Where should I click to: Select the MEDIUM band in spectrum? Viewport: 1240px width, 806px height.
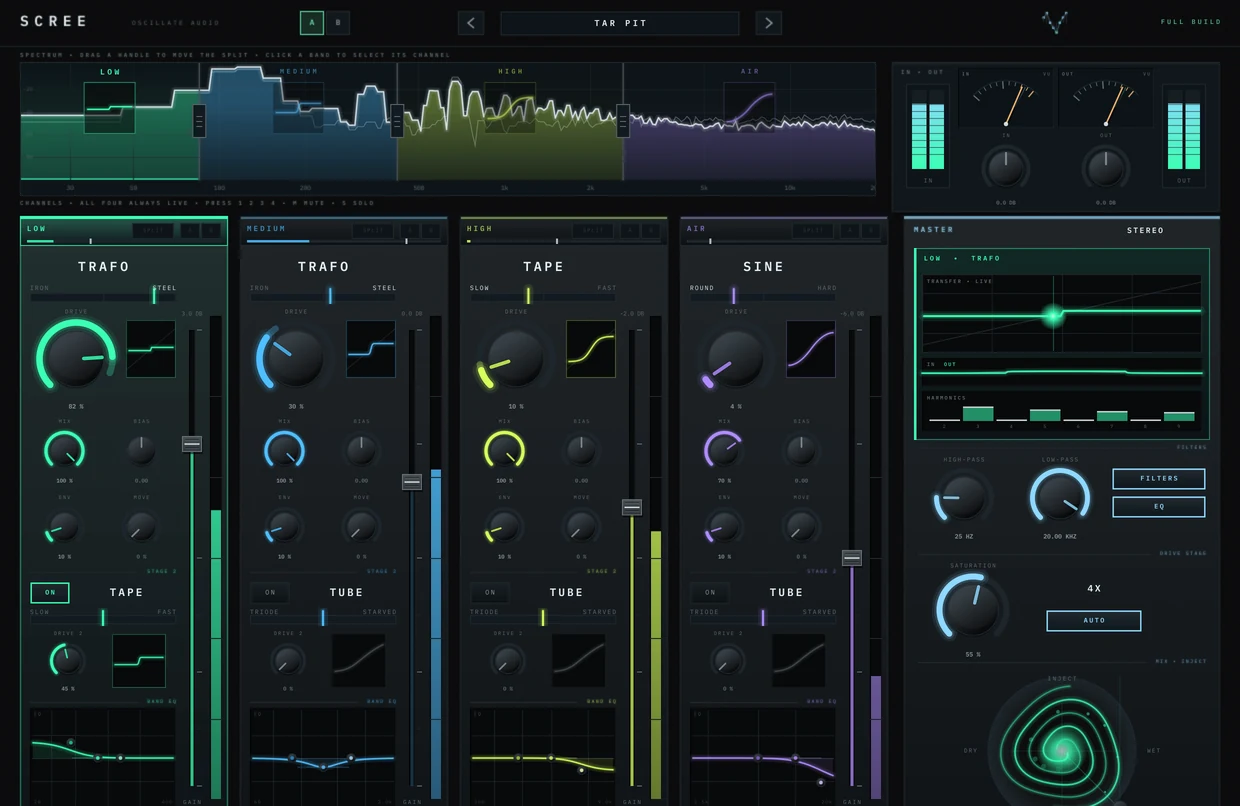[299, 72]
